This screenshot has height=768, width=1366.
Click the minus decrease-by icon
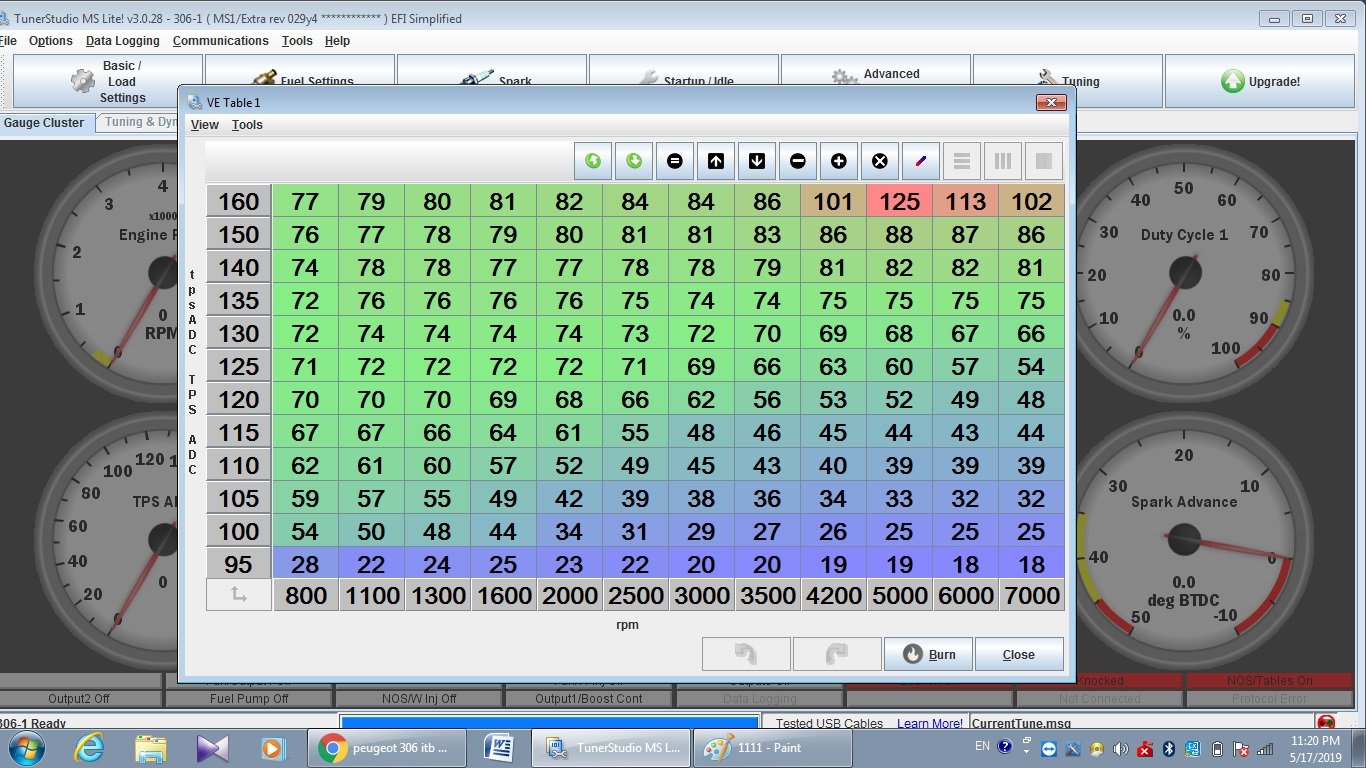[x=798, y=161]
